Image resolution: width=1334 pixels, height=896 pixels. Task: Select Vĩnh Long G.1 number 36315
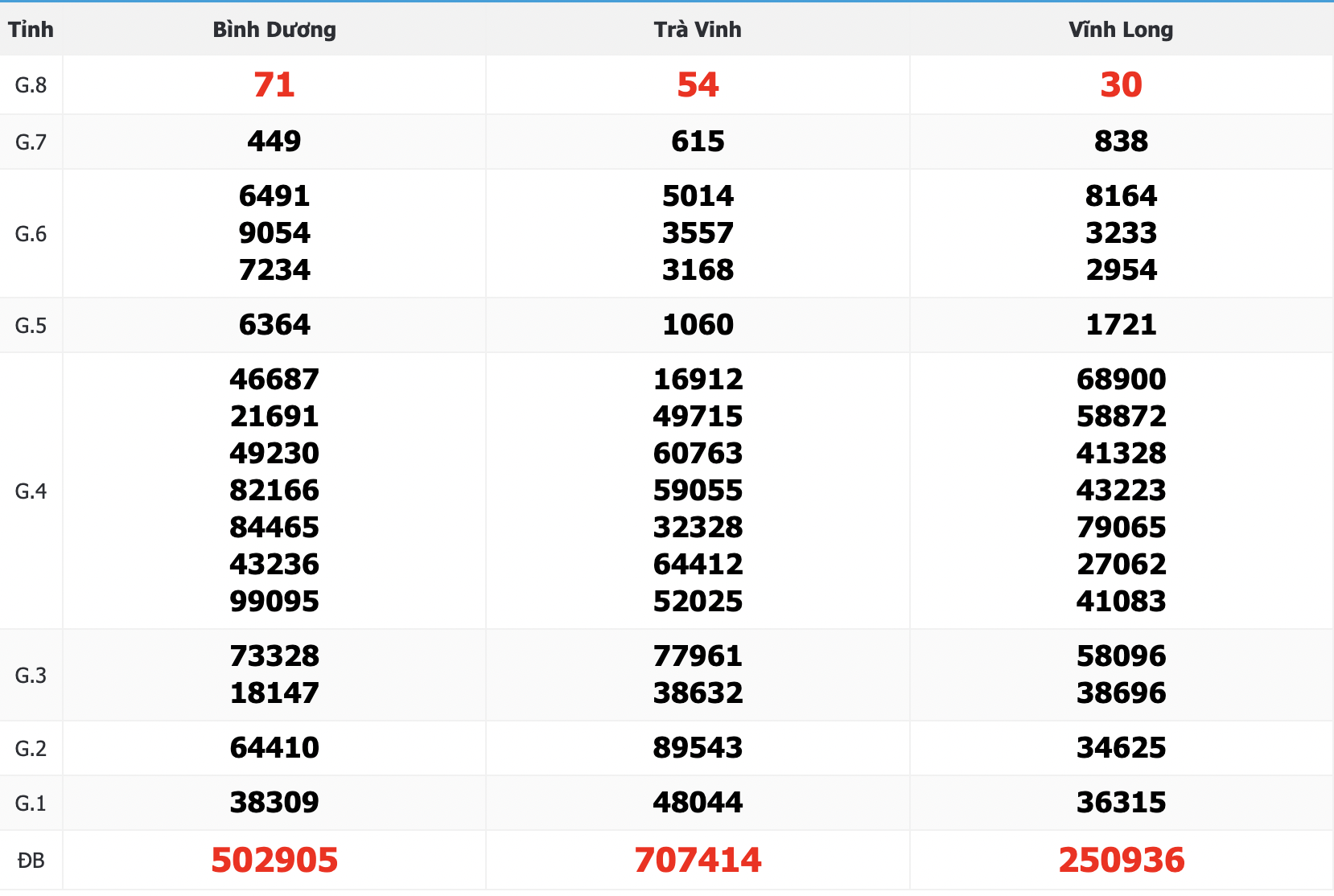point(1121,803)
